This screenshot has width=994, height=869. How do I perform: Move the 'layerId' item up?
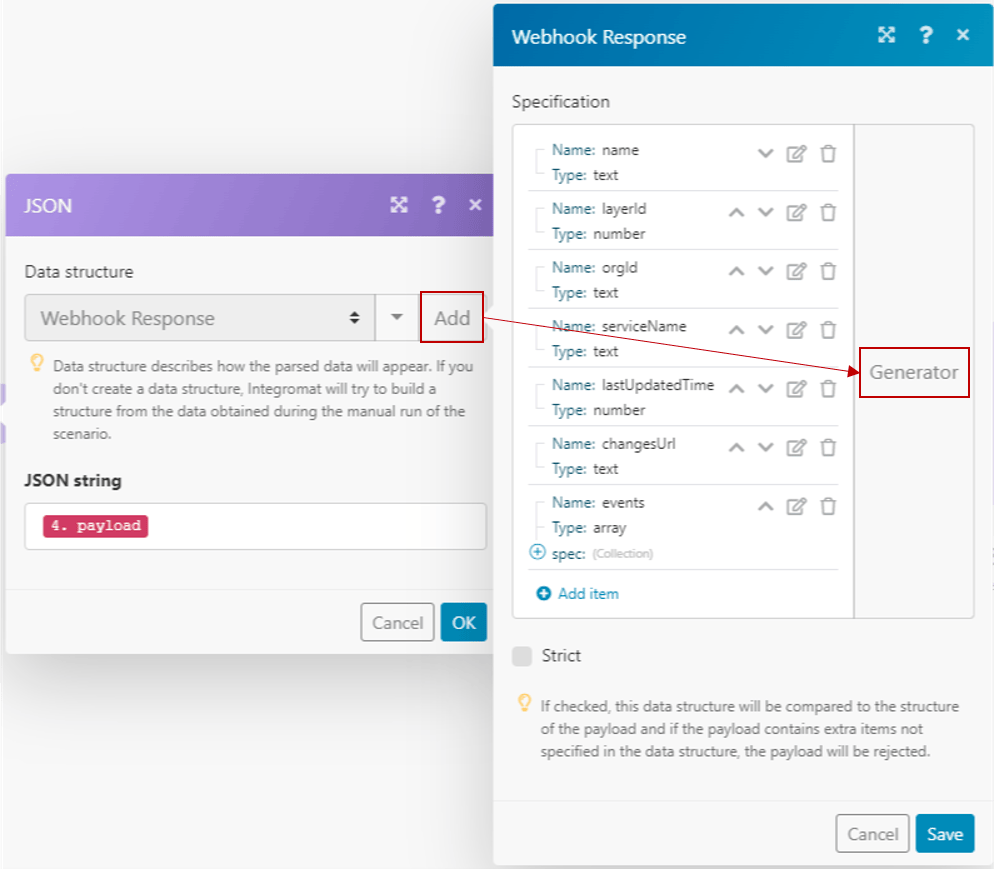click(736, 213)
